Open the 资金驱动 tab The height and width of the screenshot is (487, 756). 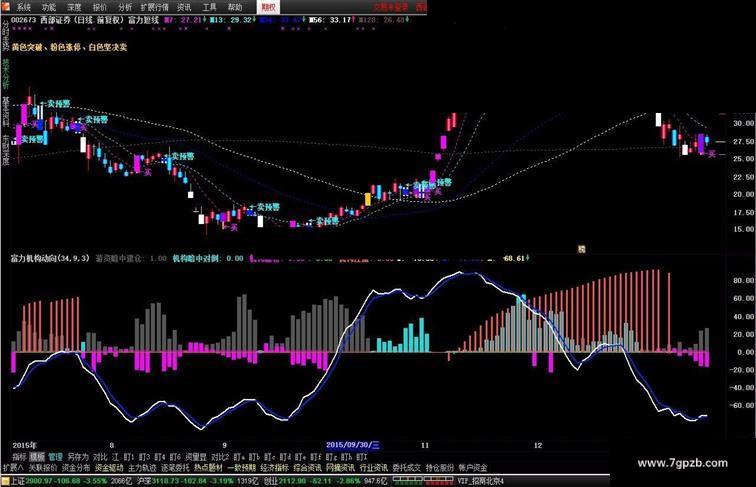109,468
